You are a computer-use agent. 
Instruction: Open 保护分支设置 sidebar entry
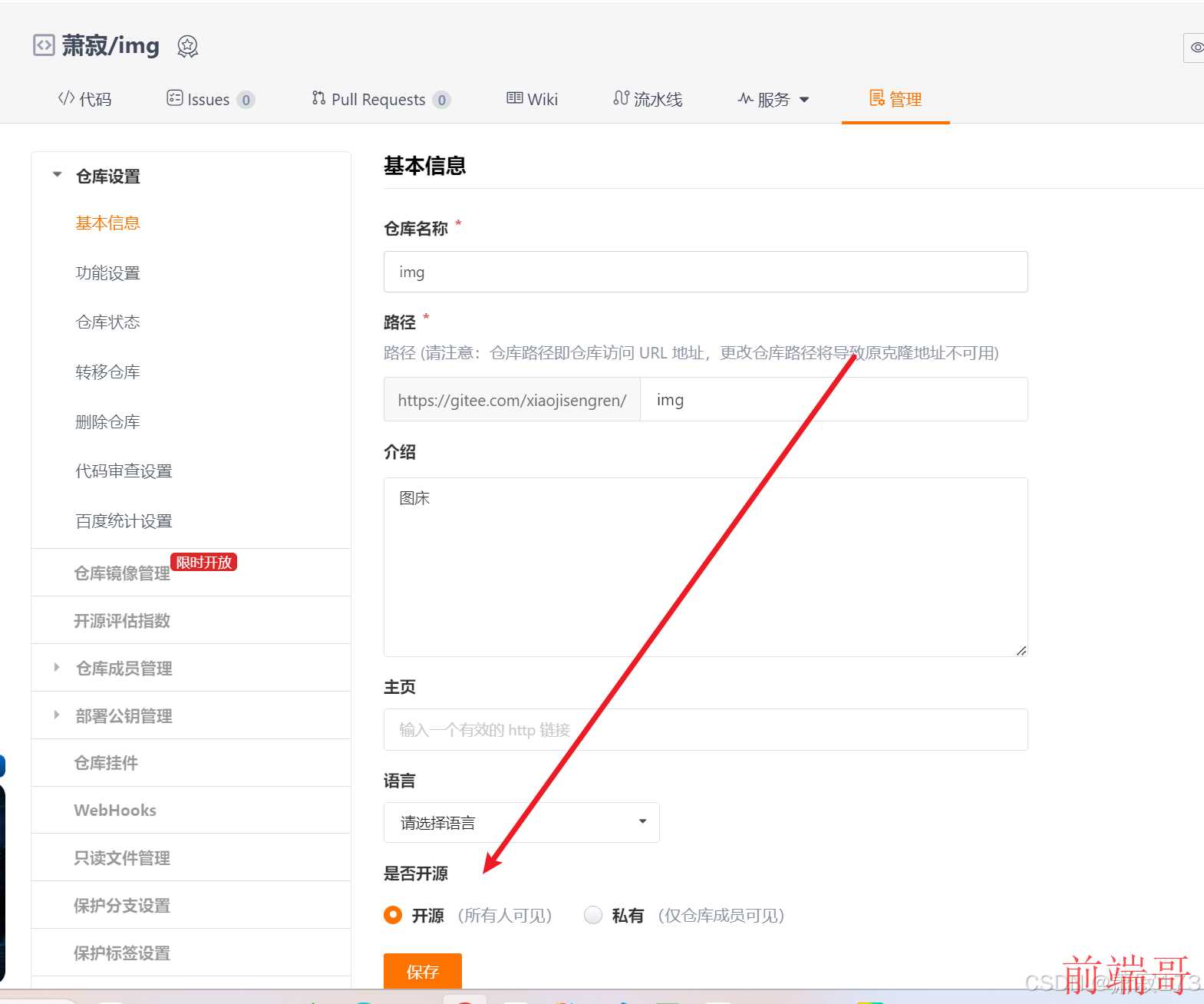pos(122,906)
